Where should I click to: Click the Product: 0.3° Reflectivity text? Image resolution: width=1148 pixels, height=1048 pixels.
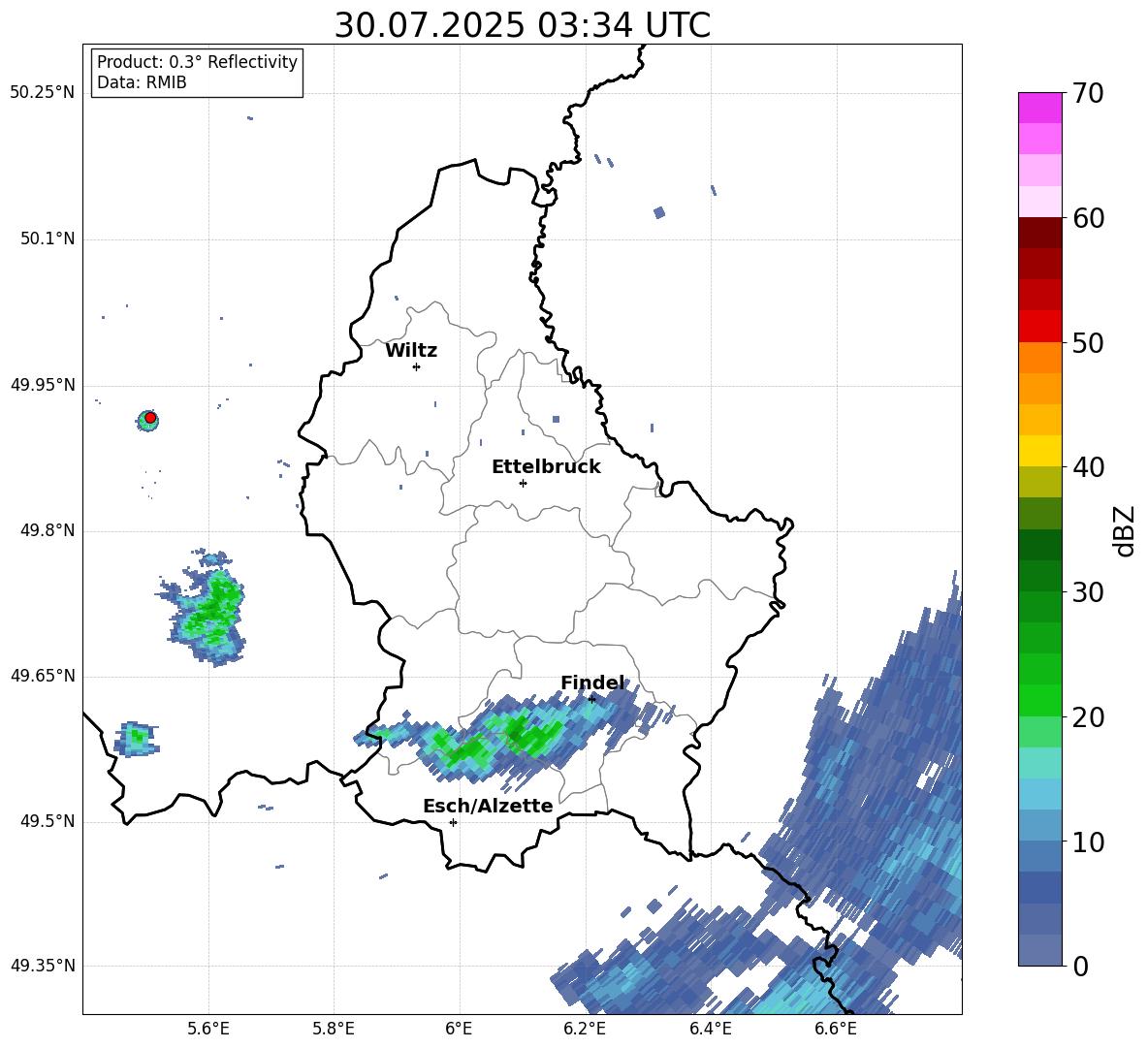tap(197, 62)
